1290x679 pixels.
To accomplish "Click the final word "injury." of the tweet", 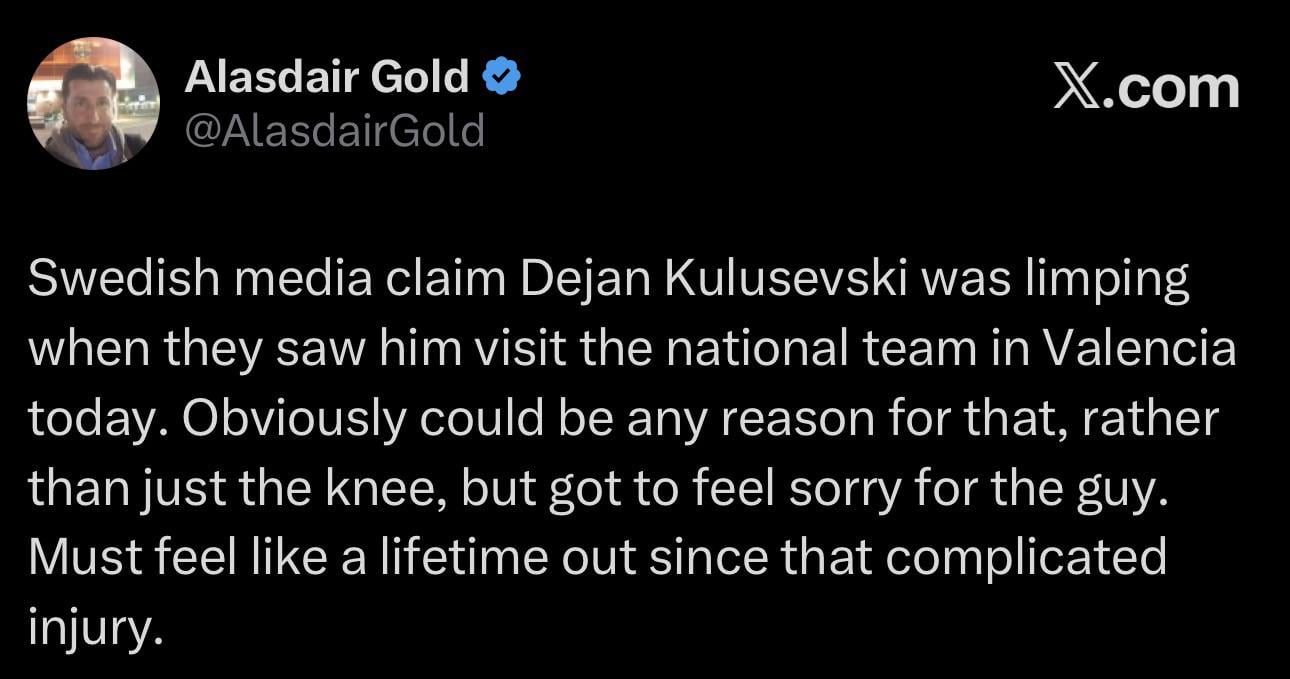I will [x=94, y=626].
